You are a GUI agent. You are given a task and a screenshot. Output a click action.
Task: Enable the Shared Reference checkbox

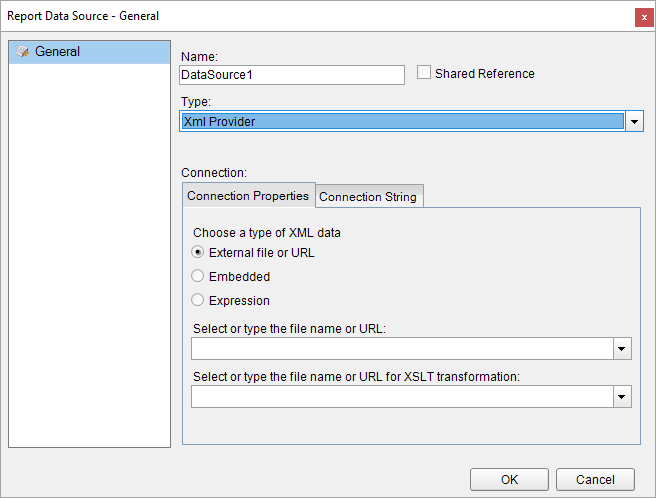pyautogui.click(x=423, y=72)
